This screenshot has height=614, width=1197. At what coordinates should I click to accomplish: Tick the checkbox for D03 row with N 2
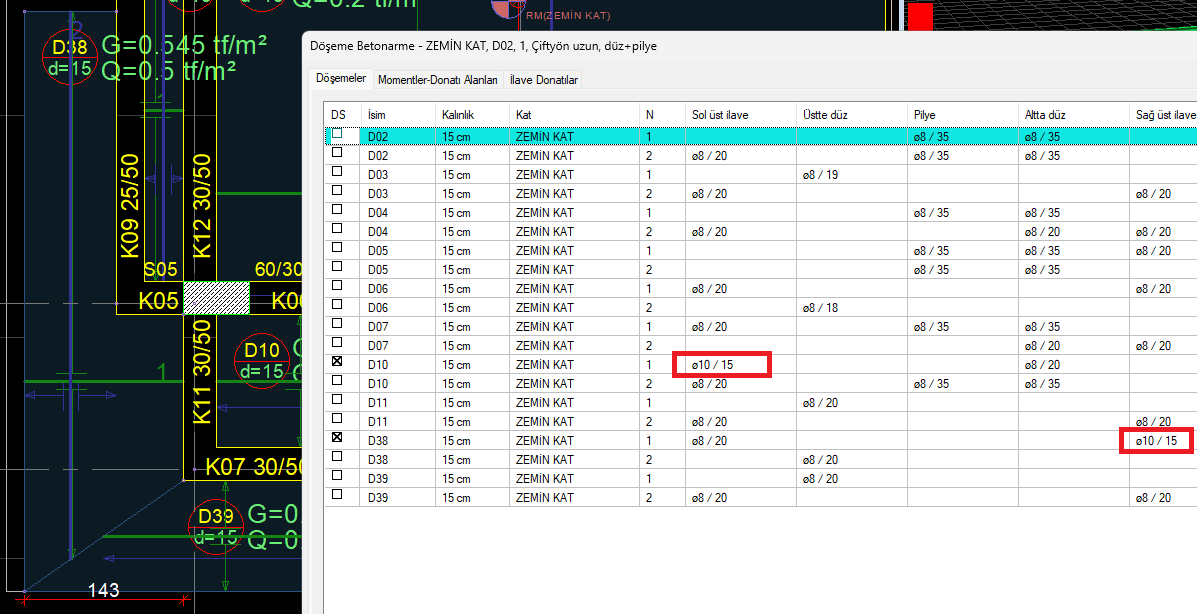pos(337,191)
